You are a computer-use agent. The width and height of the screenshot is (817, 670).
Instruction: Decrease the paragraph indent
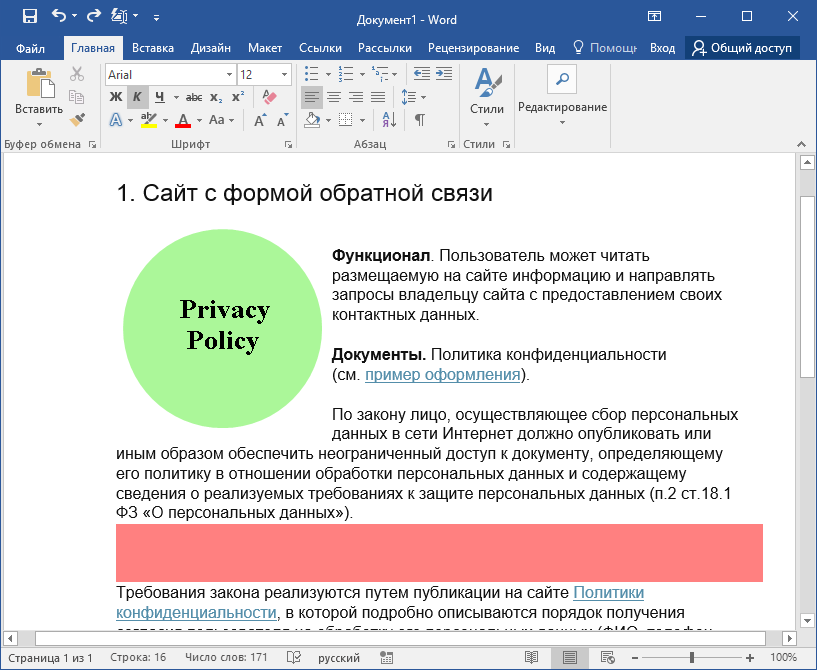point(422,74)
